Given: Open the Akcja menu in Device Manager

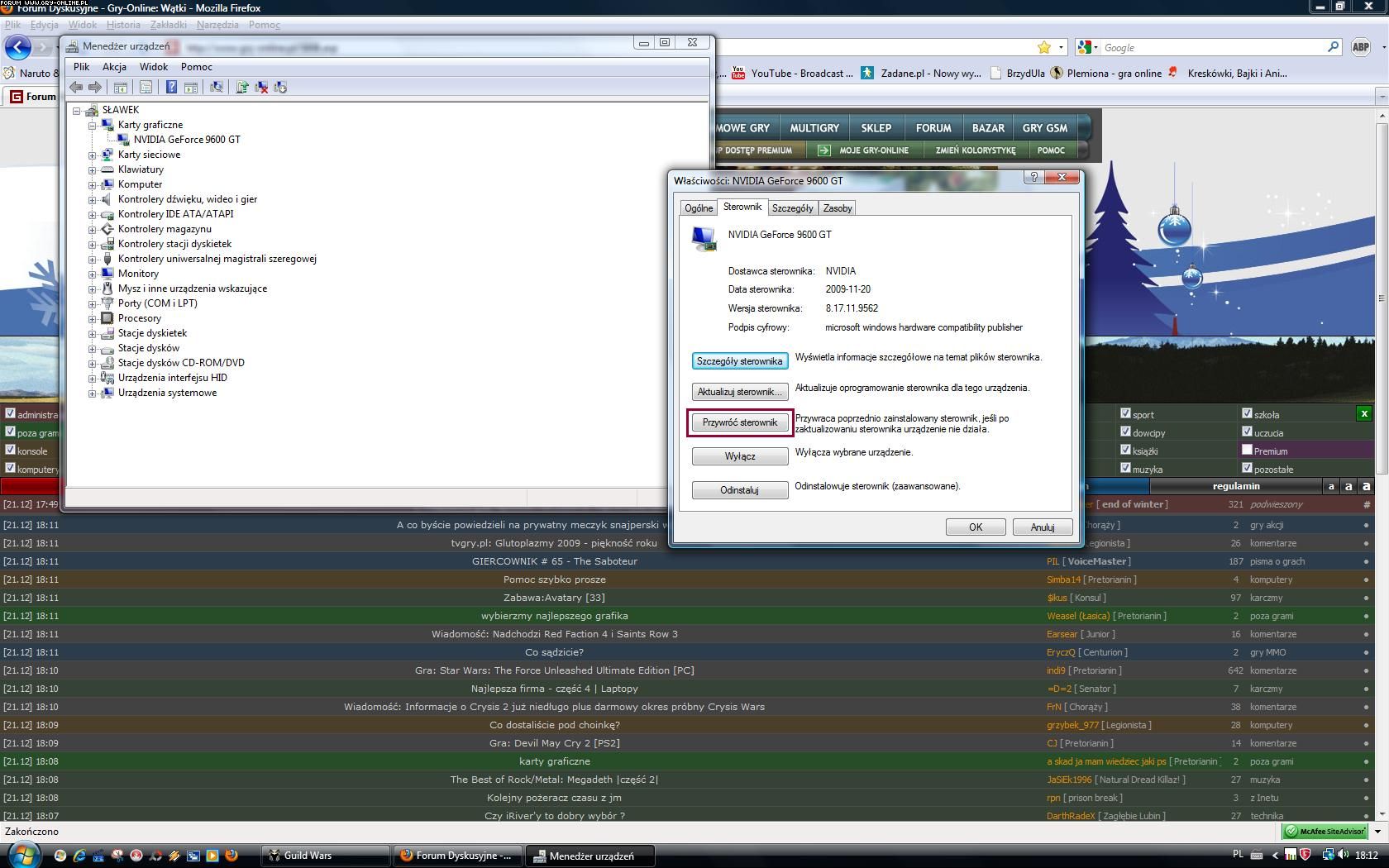Looking at the screenshot, I should (x=114, y=67).
